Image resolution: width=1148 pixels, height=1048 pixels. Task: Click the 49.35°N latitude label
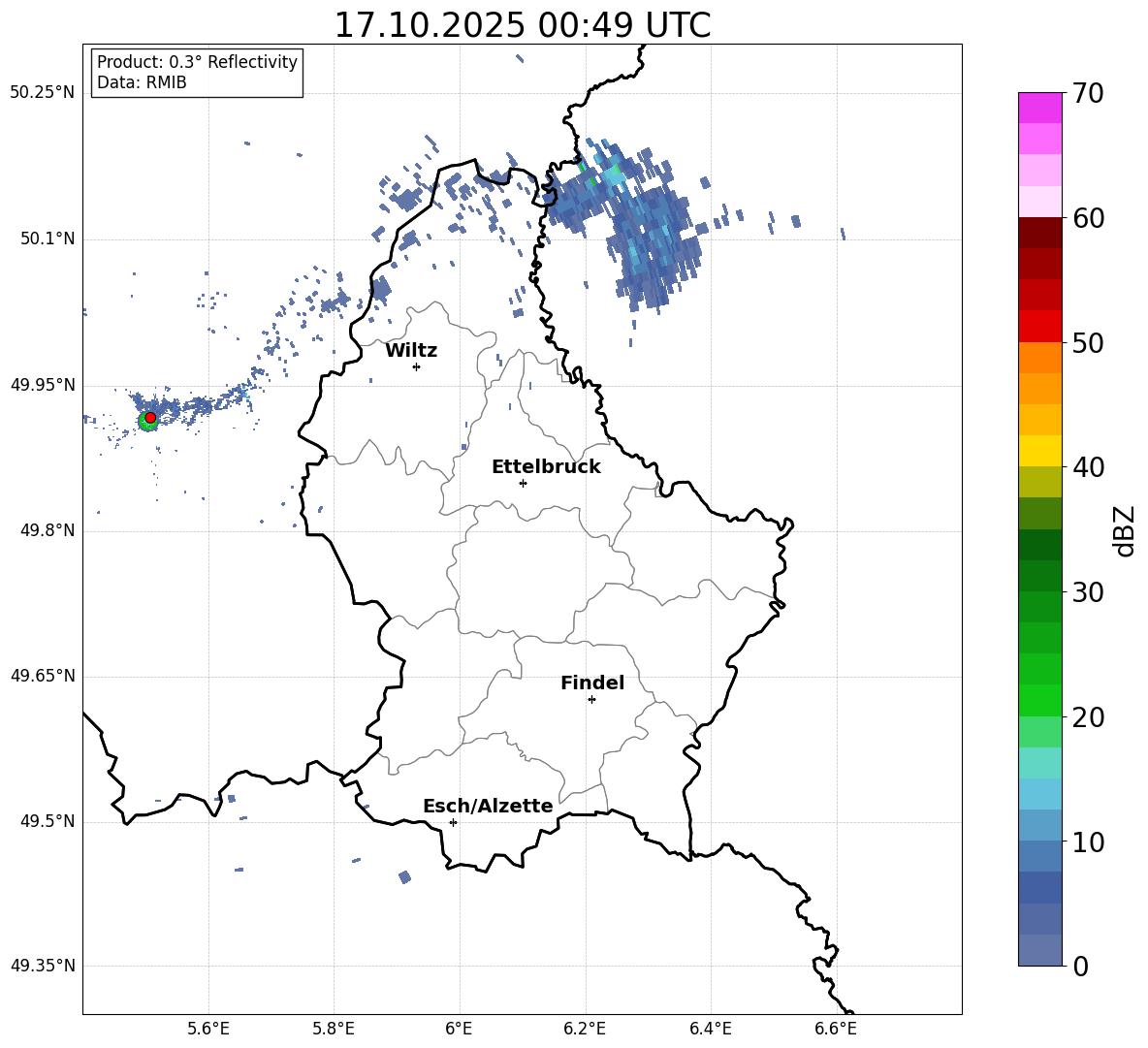coord(44,966)
